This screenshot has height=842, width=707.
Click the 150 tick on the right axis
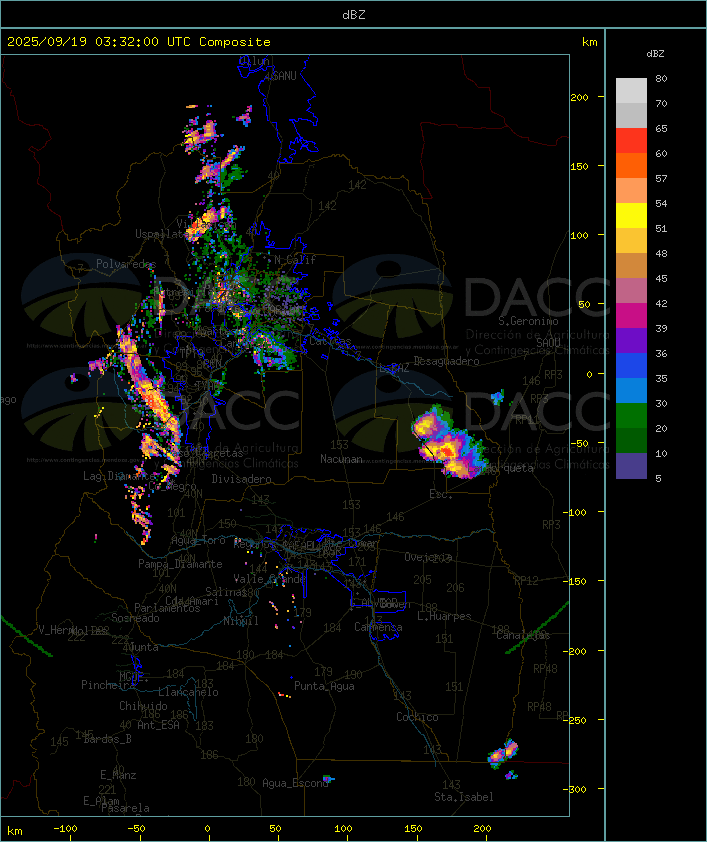click(579, 166)
